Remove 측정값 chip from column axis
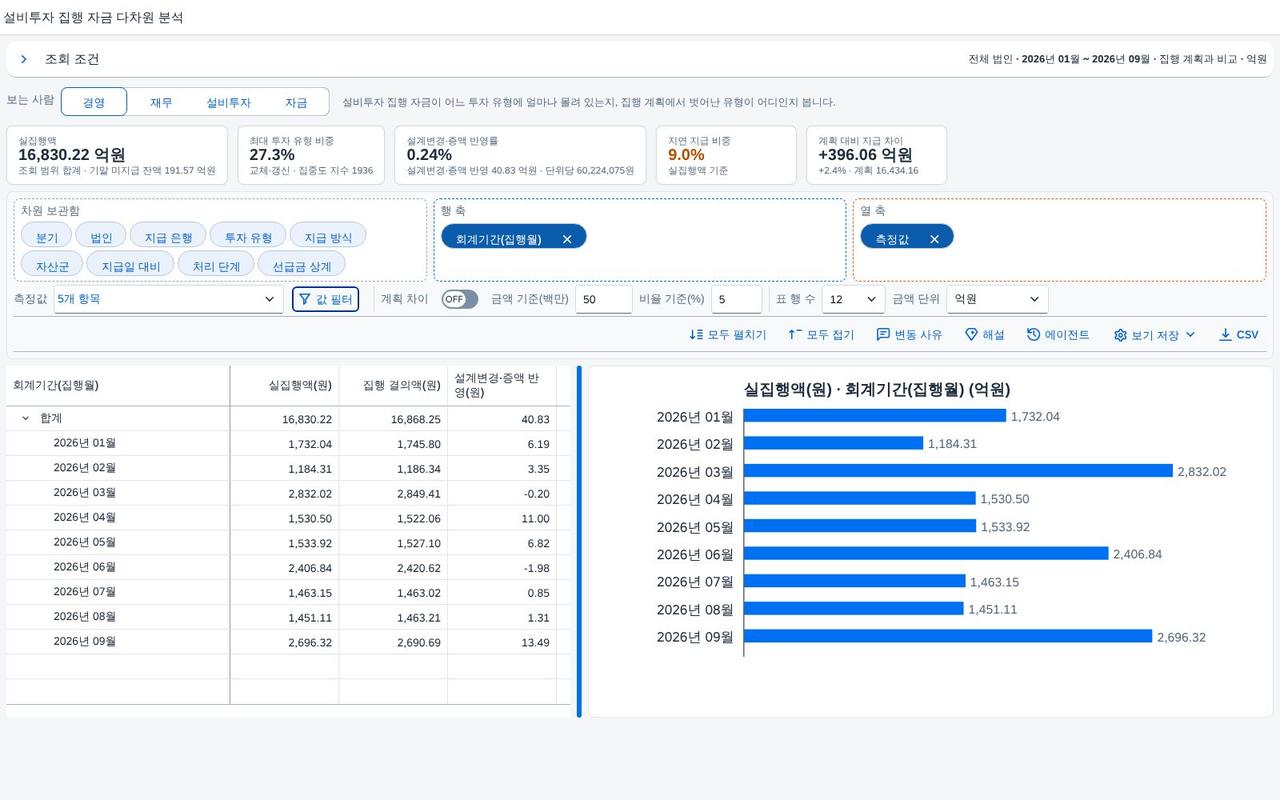This screenshot has width=1280, height=800. click(934, 239)
